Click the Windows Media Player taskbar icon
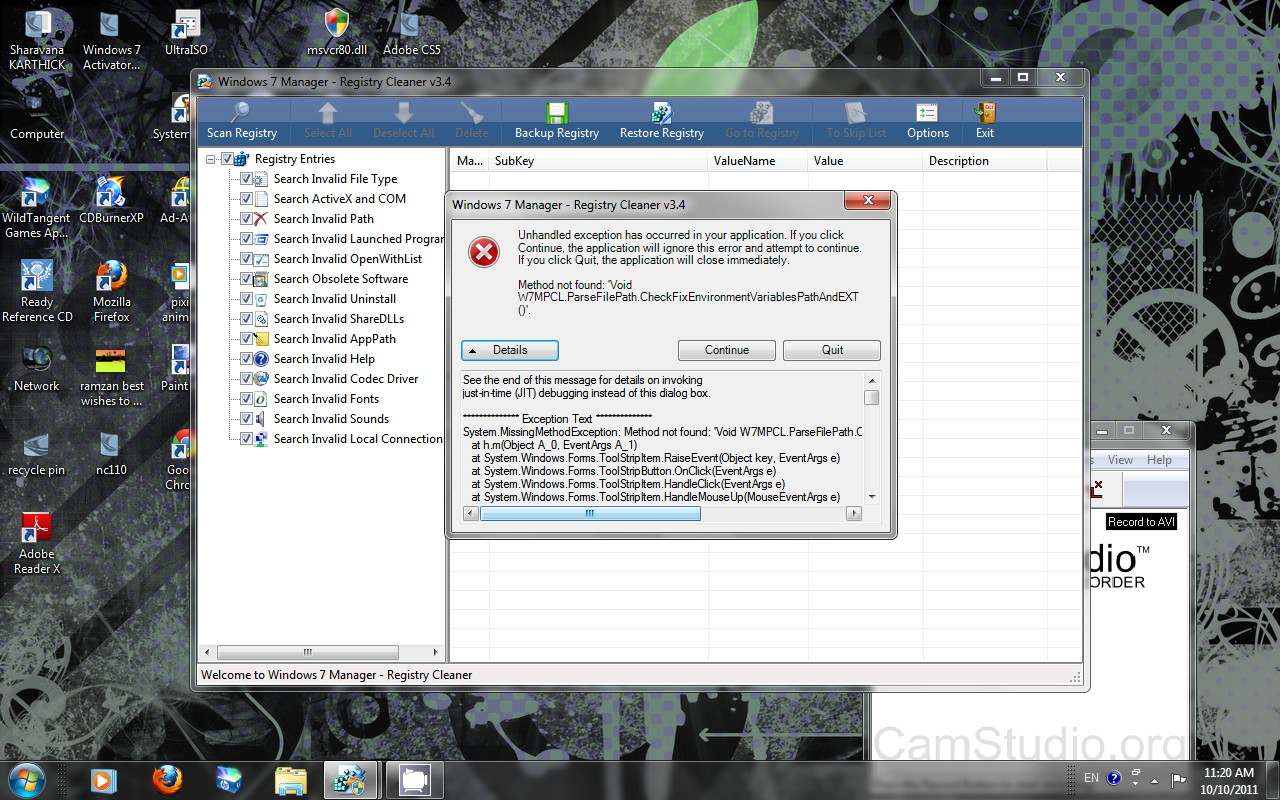Screen dimensions: 1280x800 pos(104,779)
